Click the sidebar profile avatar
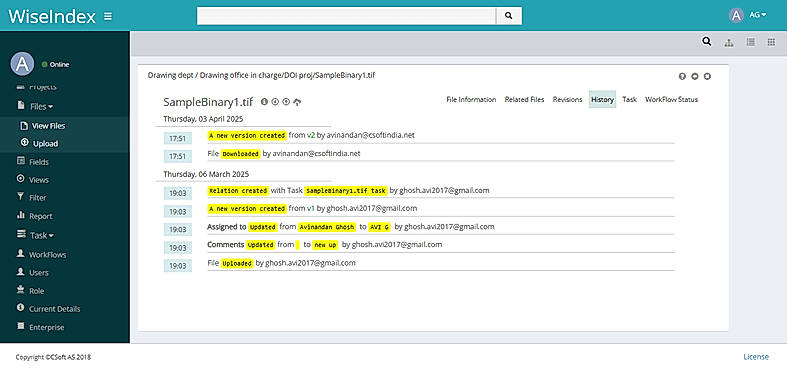The height and width of the screenshot is (368, 787). pos(22,64)
